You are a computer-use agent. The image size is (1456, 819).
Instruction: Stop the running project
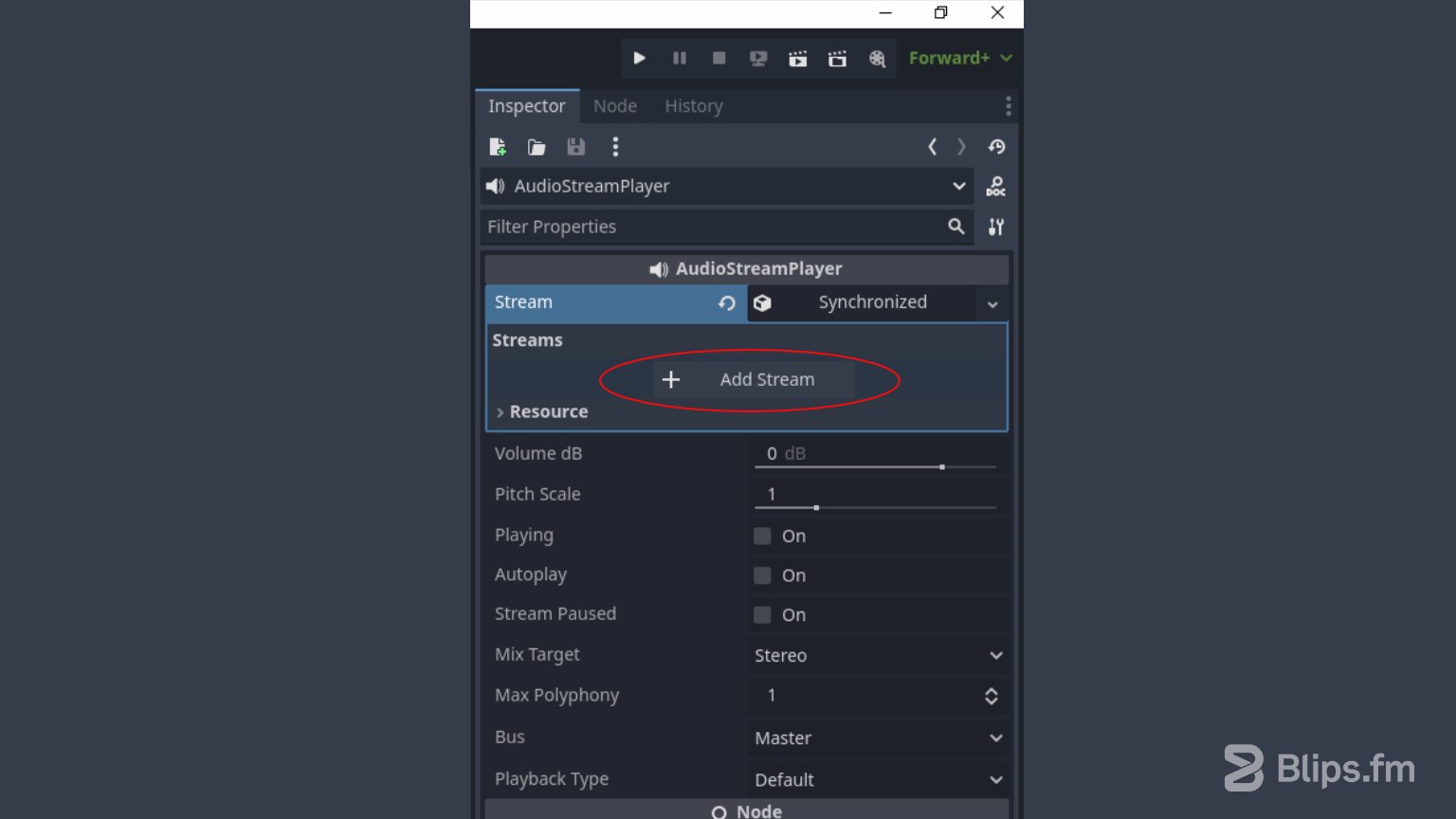[719, 58]
